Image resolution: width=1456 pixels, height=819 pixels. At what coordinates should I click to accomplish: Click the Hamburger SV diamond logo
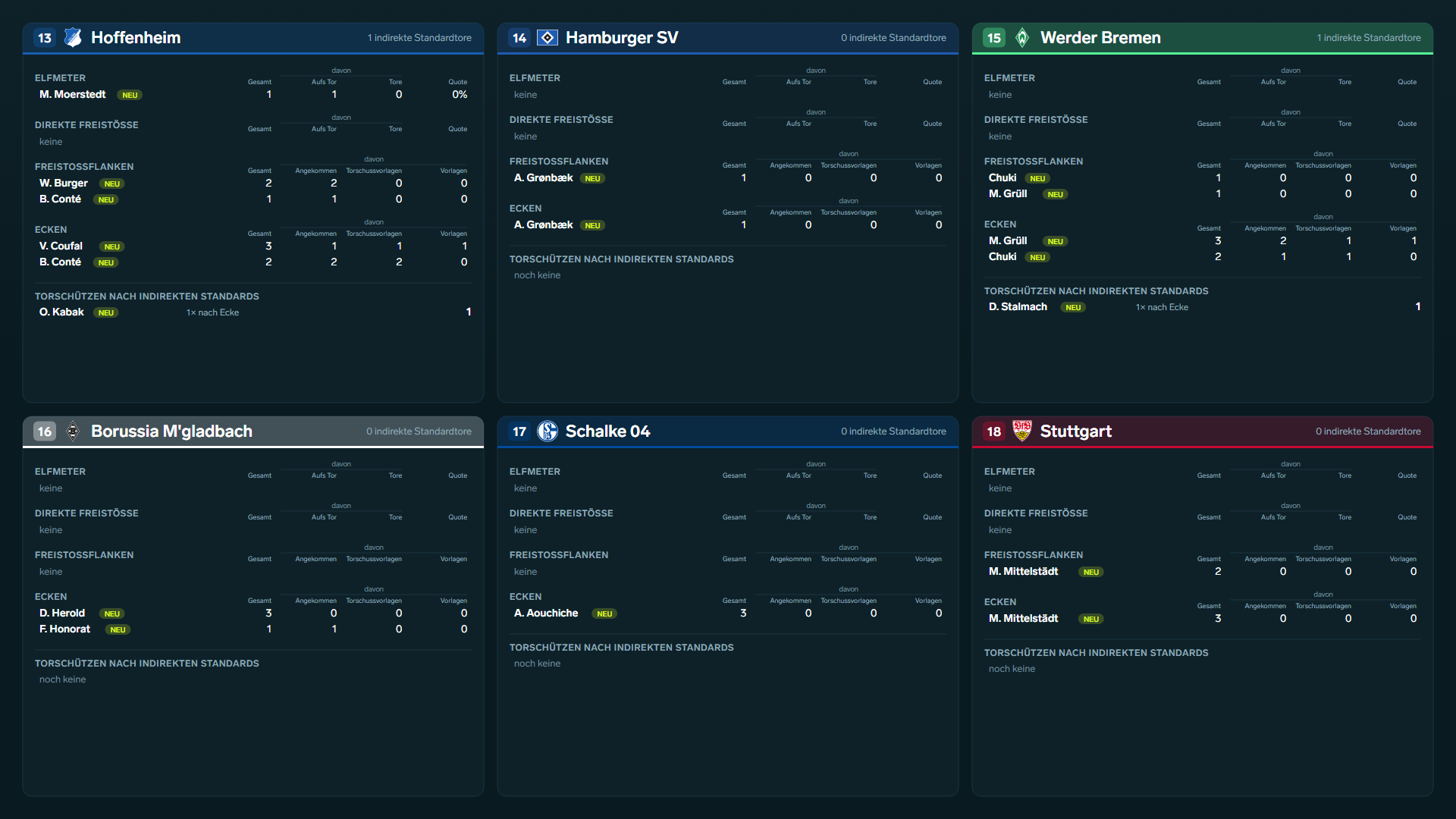[548, 38]
